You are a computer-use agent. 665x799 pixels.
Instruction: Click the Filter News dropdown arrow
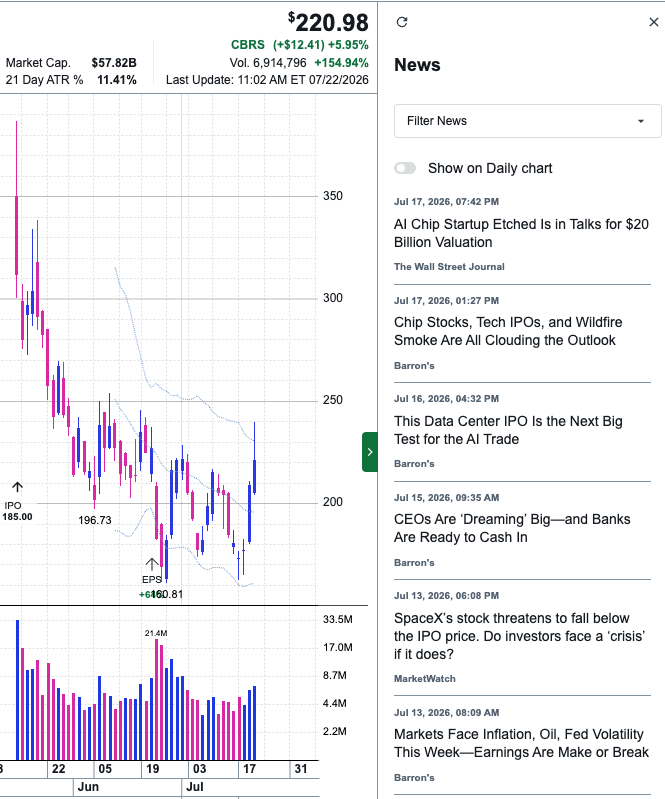click(641, 121)
